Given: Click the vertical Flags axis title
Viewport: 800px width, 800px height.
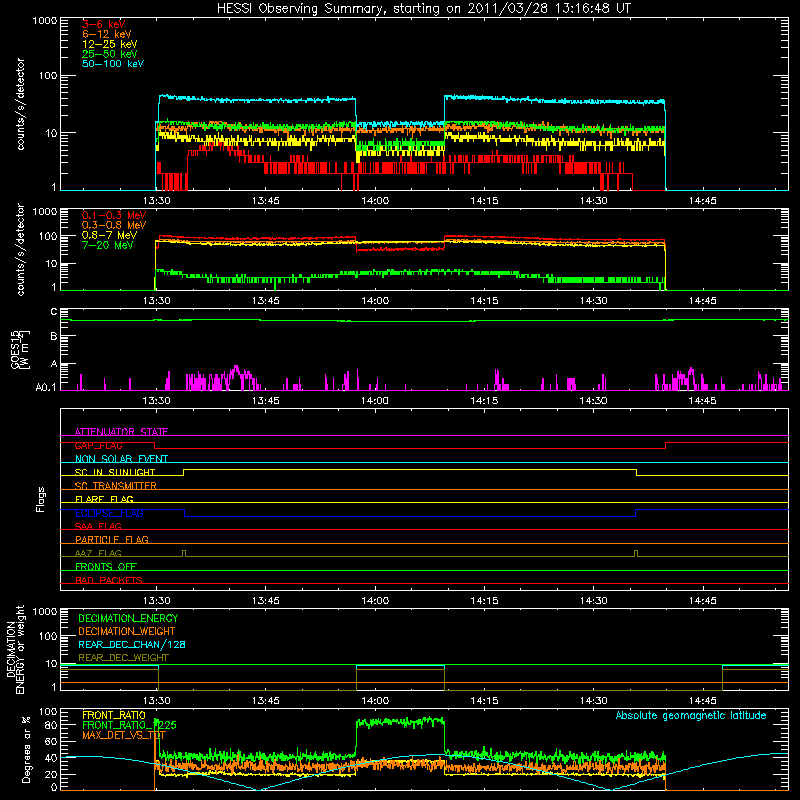Looking at the screenshot, I should [x=41, y=499].
